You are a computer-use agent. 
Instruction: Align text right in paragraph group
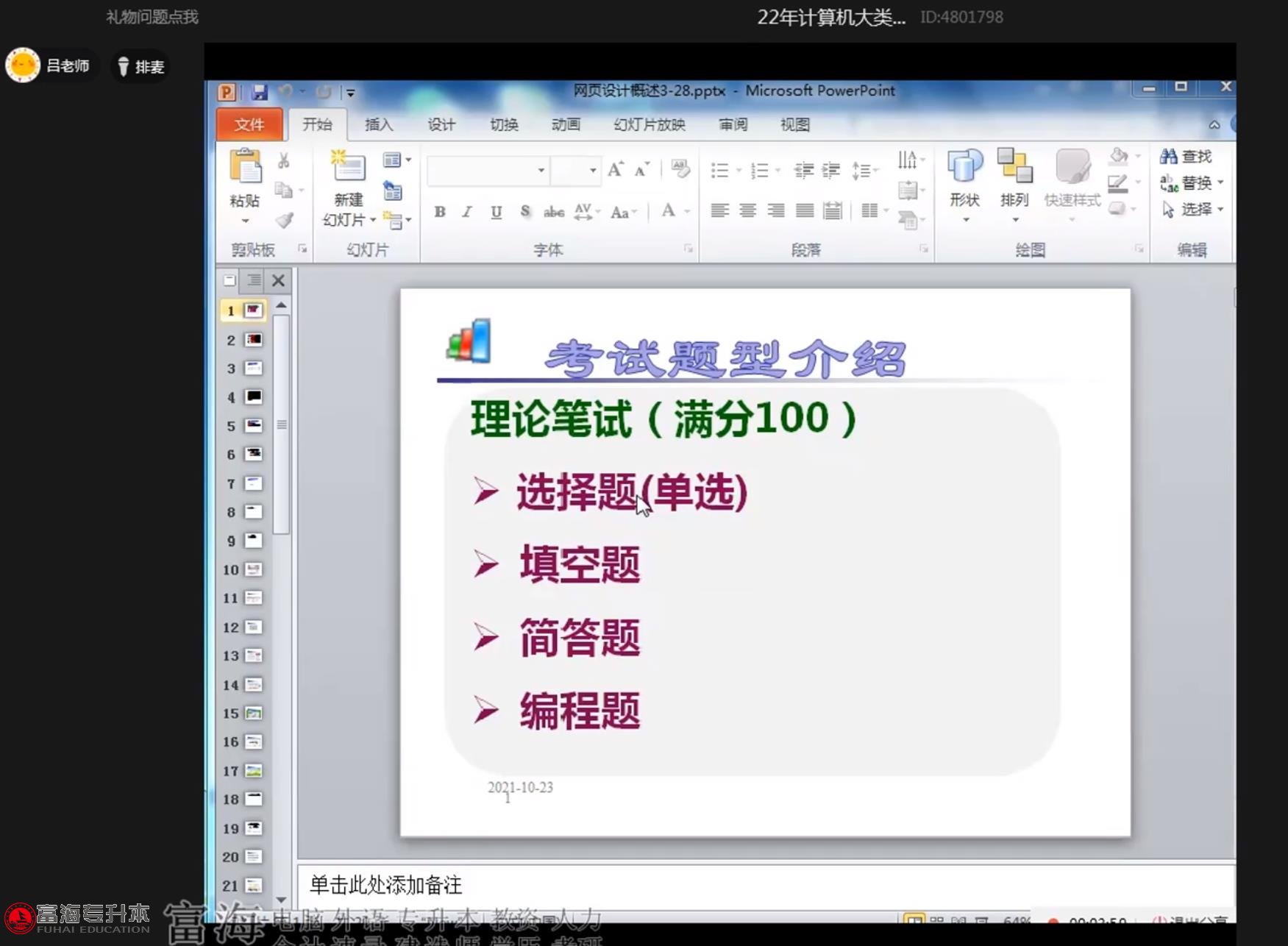coord(776,211)
